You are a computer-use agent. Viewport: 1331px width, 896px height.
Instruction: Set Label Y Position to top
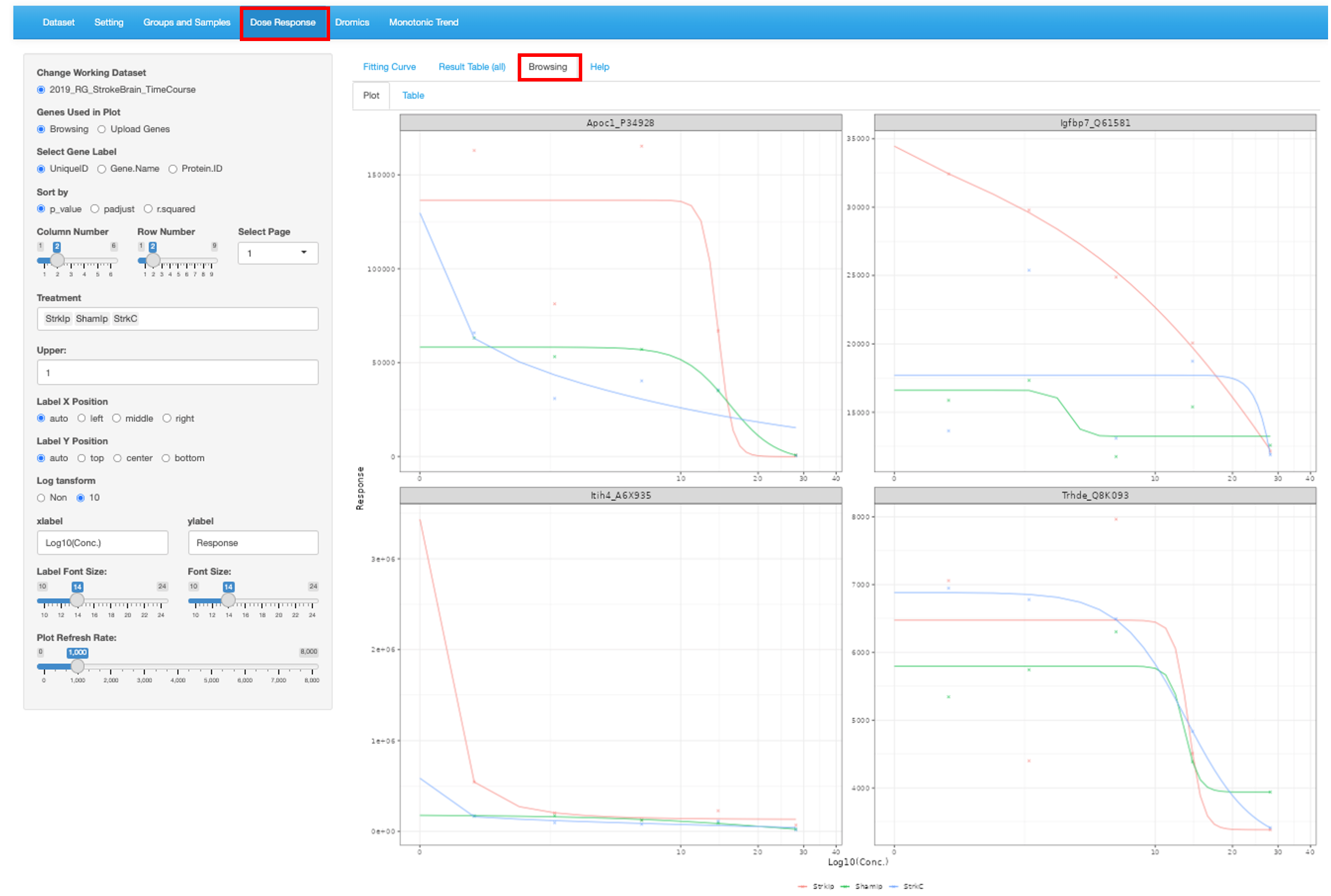[x=82, y=458]
